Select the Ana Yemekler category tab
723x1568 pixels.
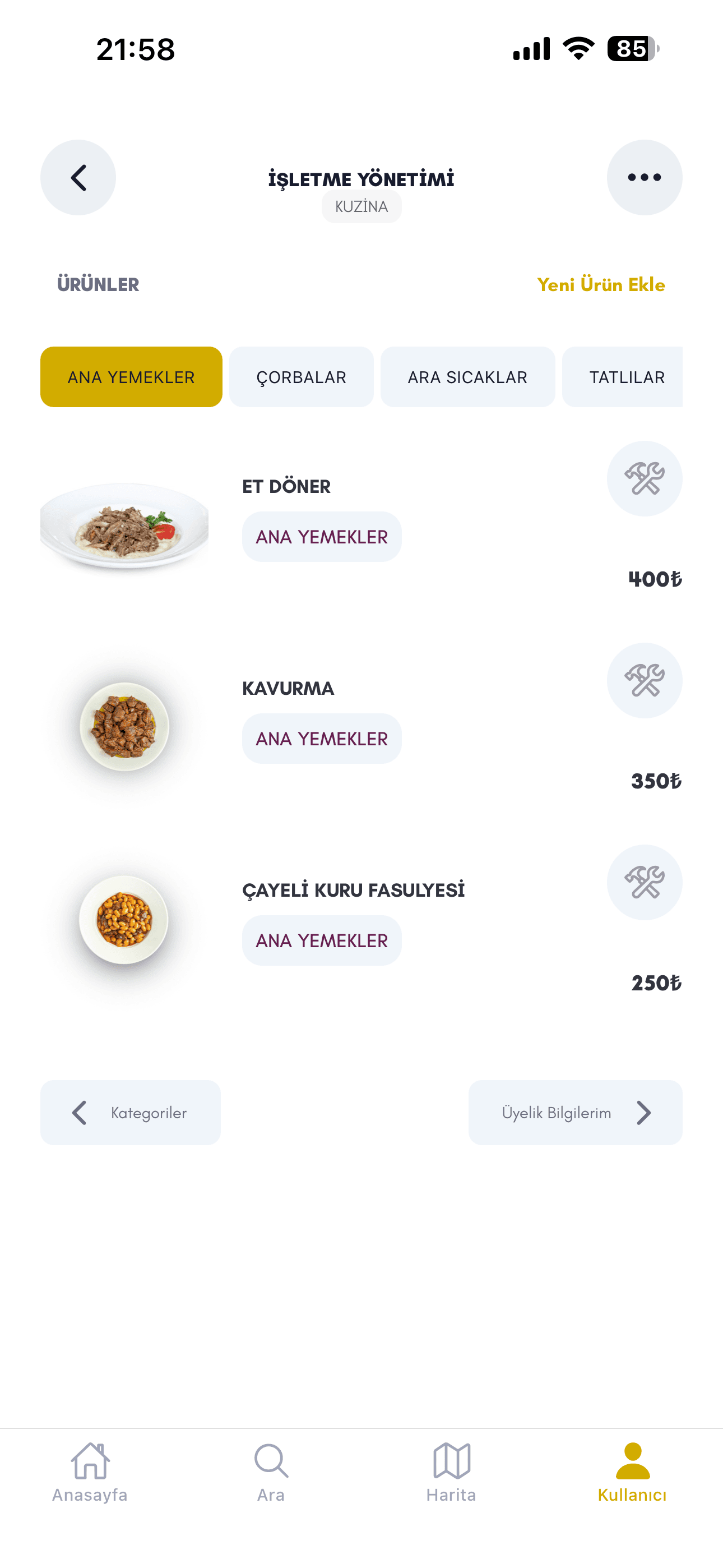coord(131,377)
